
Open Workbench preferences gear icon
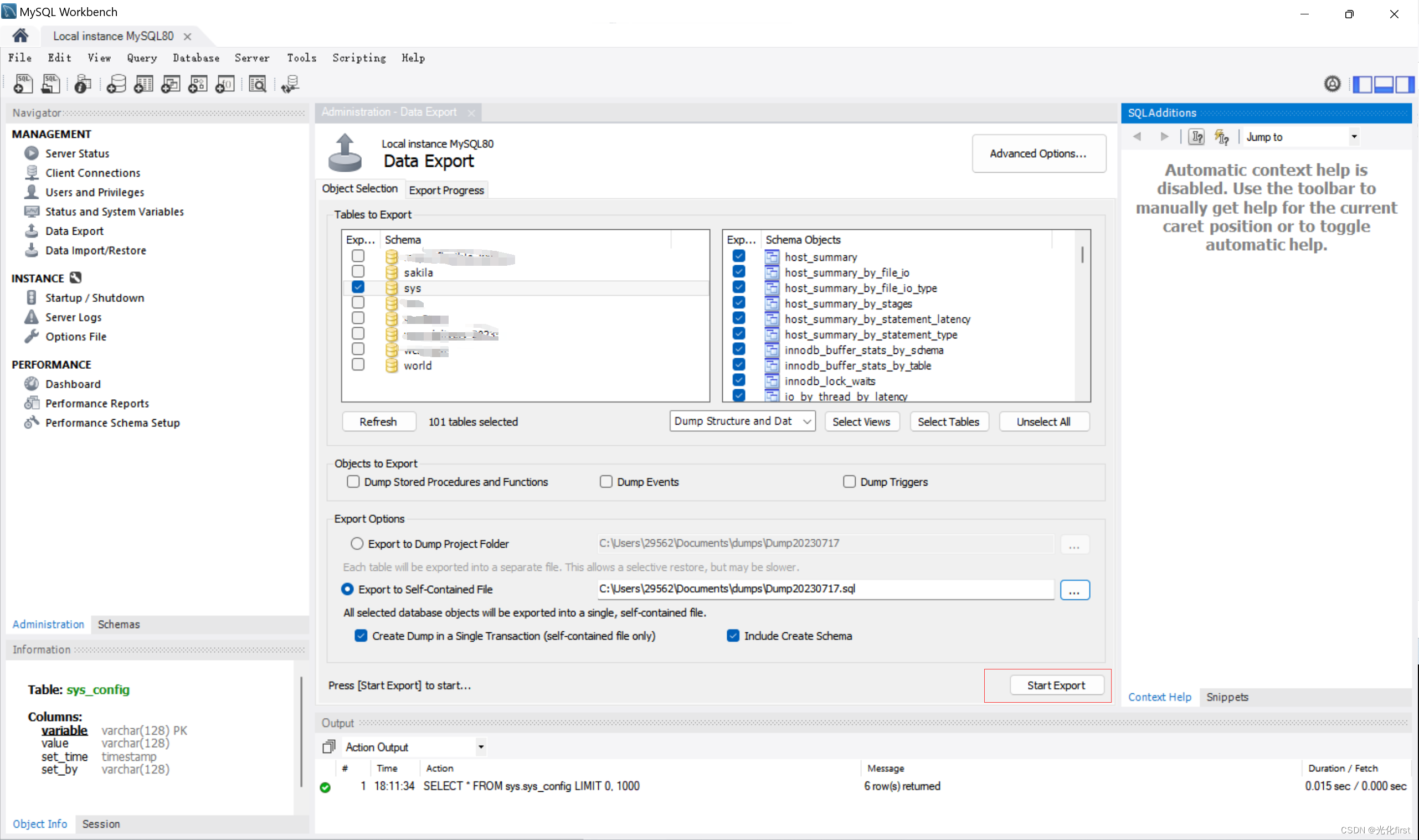(1333, 84)
